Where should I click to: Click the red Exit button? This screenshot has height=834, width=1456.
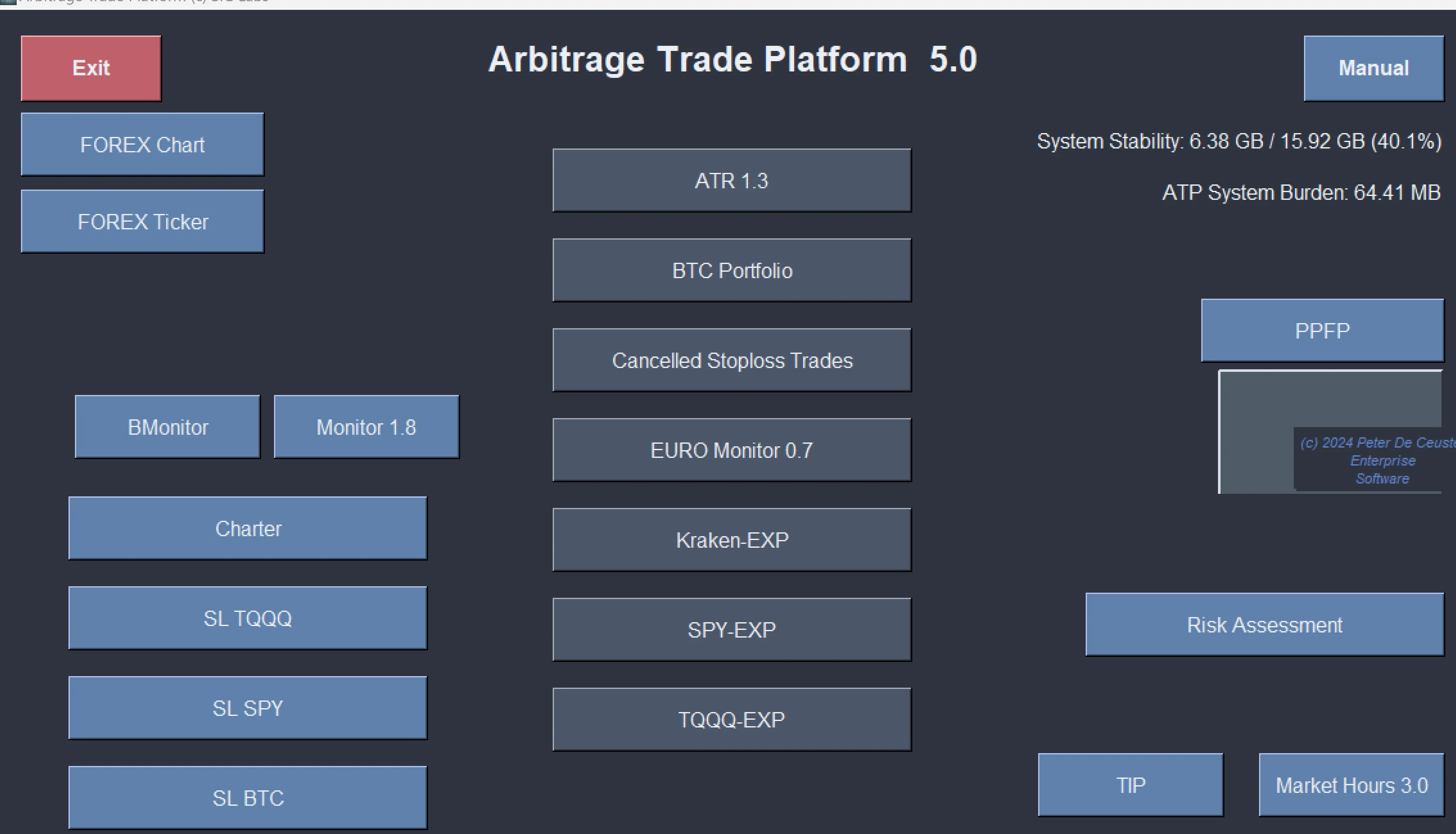click(90, 68)
